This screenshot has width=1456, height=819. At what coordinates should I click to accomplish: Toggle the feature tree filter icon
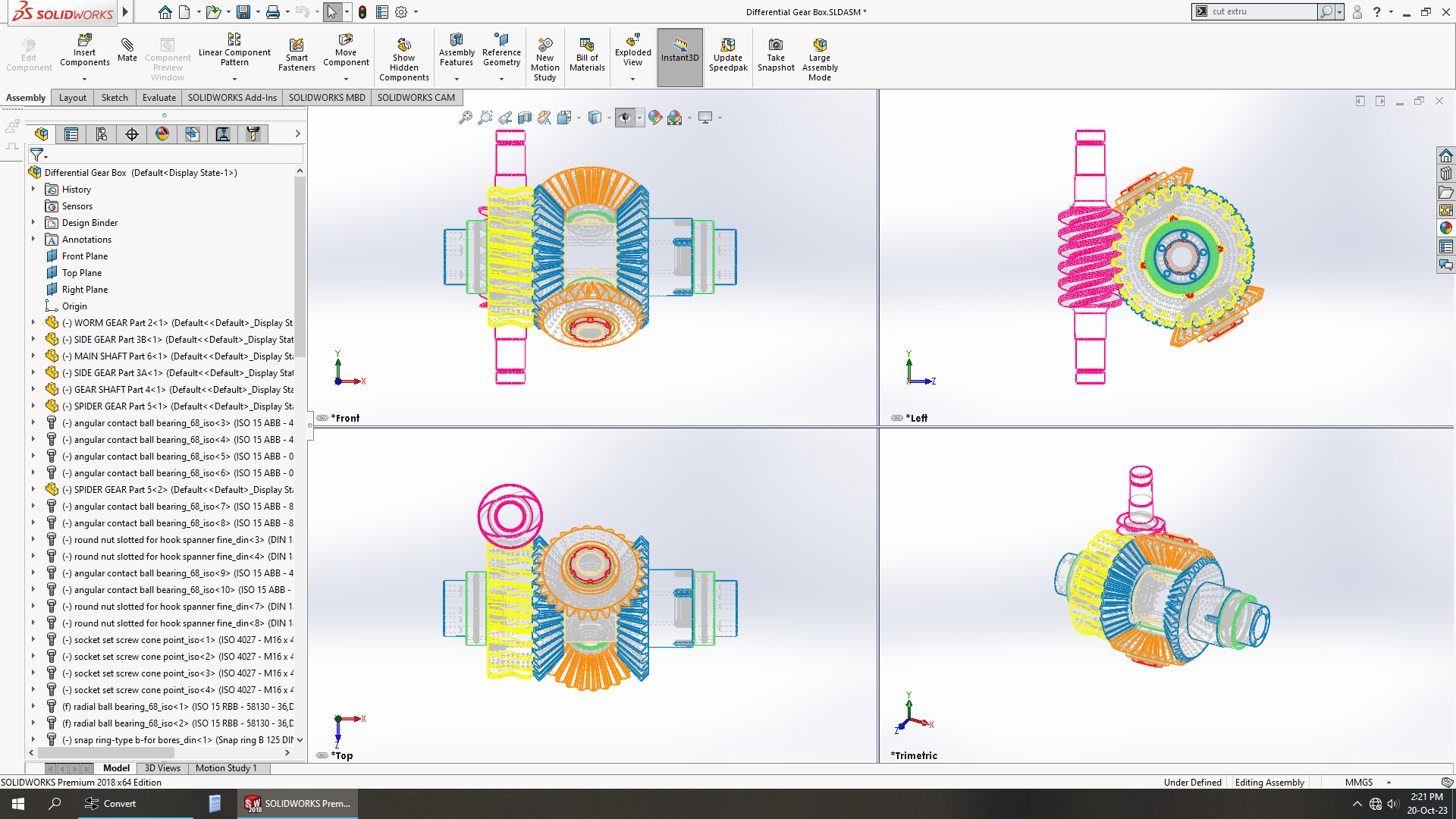click(x=36, y=155)
